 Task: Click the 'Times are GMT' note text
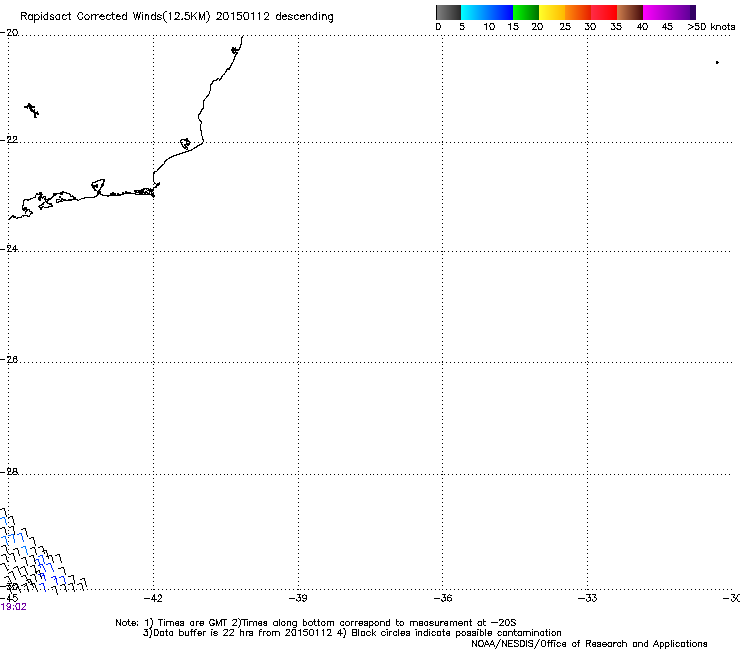point(193,623)
